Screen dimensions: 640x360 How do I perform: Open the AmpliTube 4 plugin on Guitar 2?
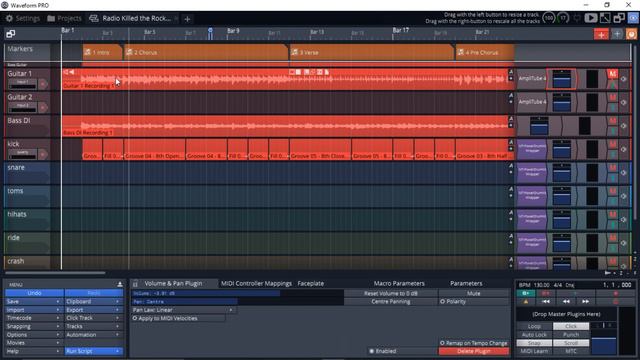tap(532, 102)
